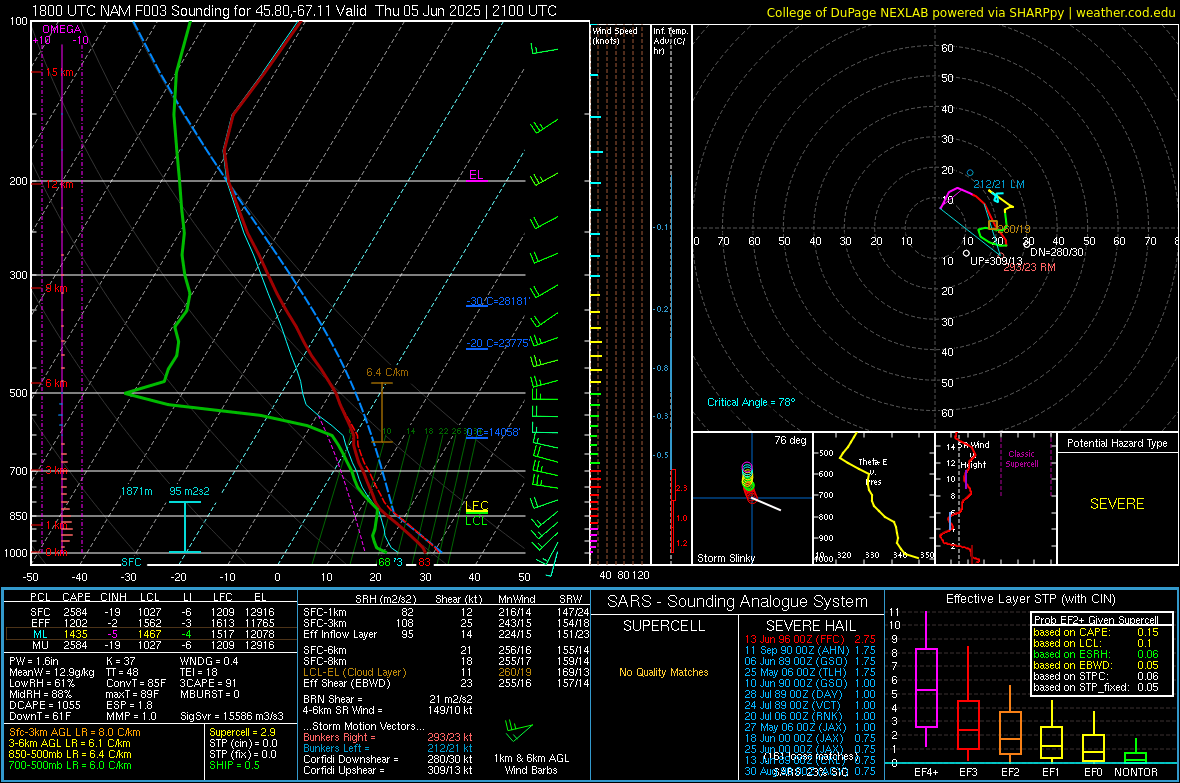Click the 'Supercell = 2.9' composite value
The image size is (1180, 783).
click(242, 732)
